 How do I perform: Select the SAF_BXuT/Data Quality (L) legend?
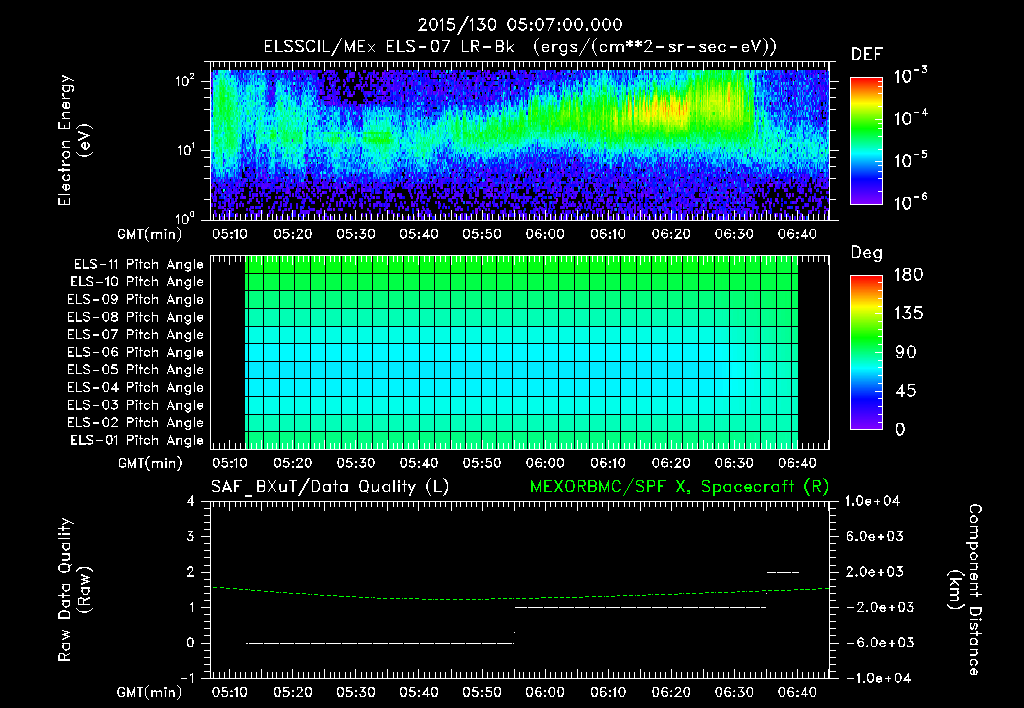pos(330,487)
